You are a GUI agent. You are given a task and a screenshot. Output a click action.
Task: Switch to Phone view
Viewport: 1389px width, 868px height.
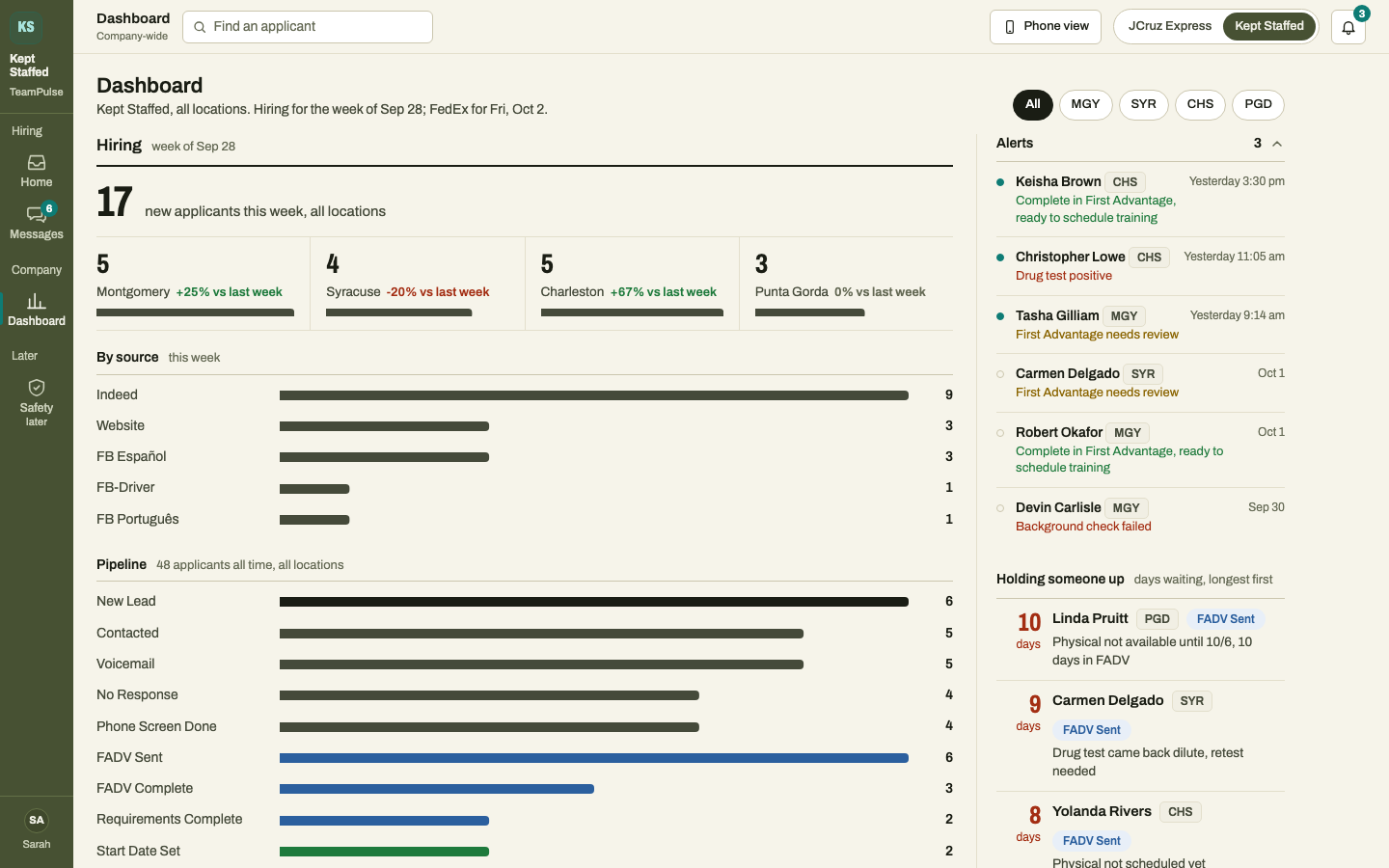pyautogui.click(x=1047, y=27)
